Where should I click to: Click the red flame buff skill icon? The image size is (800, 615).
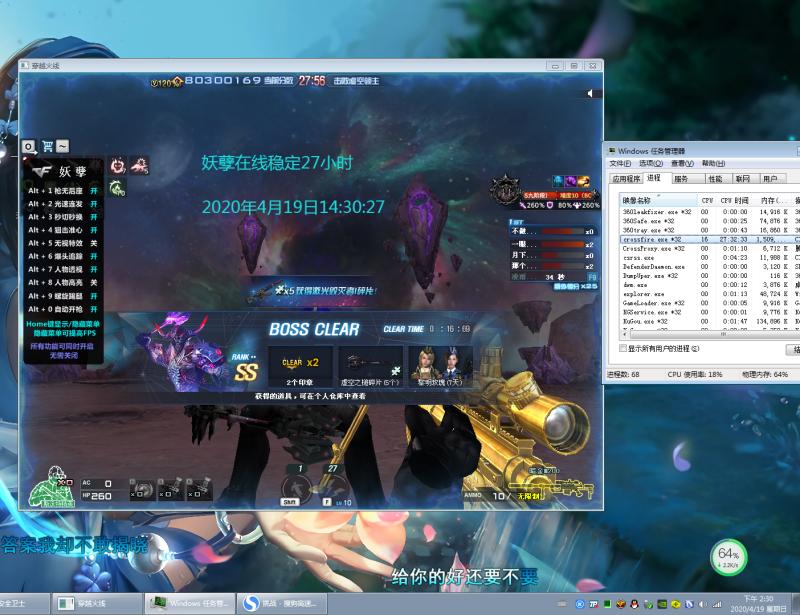118,165
